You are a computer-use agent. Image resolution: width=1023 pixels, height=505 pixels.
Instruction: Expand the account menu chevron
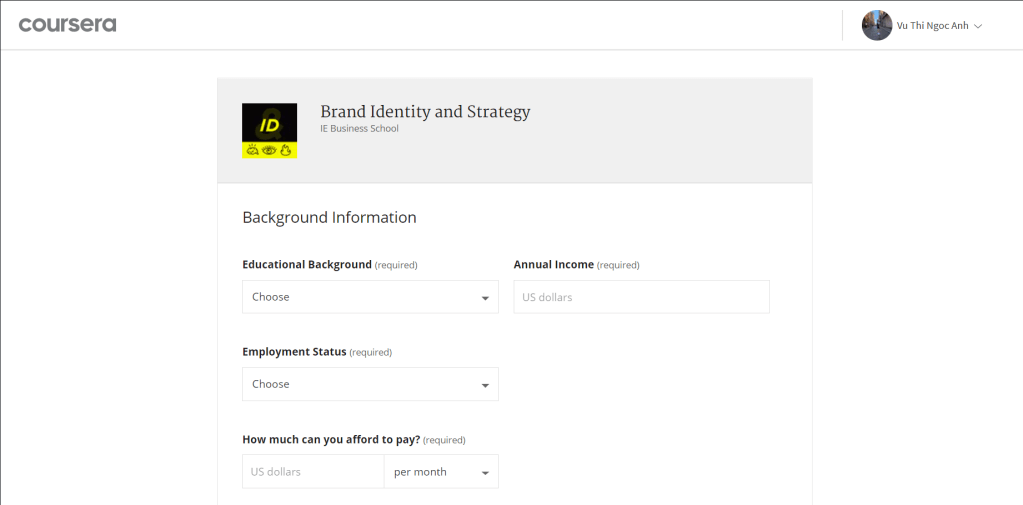pyautogui.click(x=978, y=26)
